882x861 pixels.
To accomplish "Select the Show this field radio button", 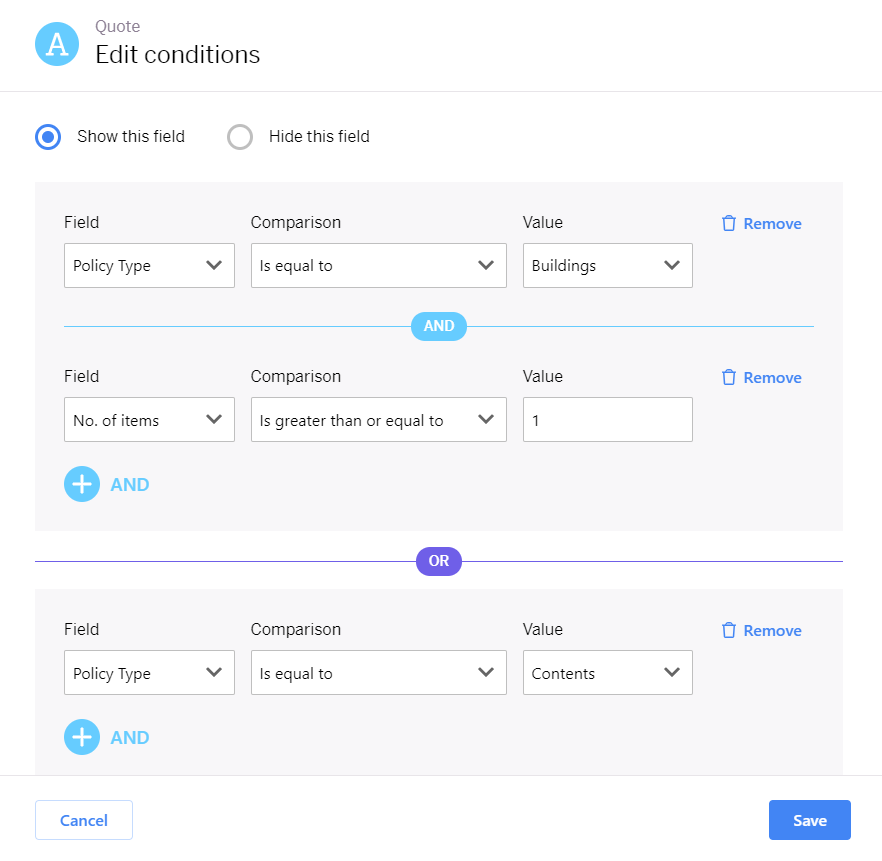I will (x=48, y=137).
